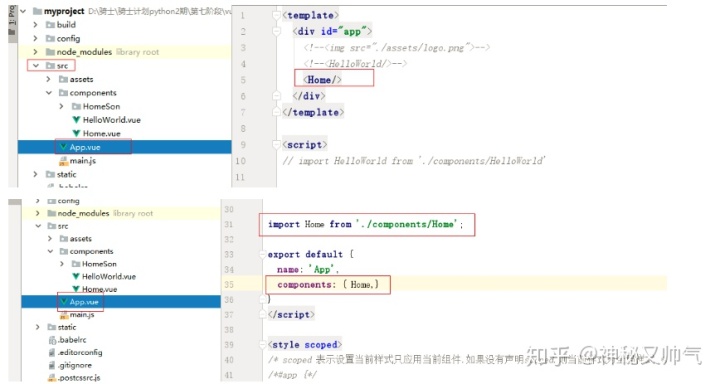
Task: Click the src folder icon in upper tree
Action: (x=50, y=66)
